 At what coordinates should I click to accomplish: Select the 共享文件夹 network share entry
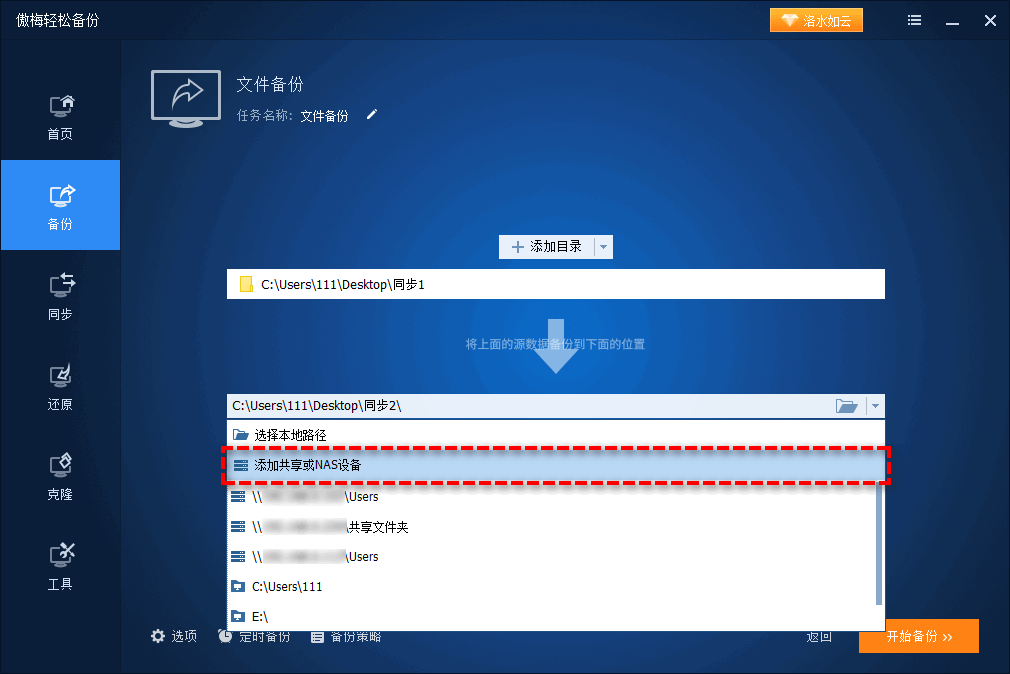(x=553, y=527)
